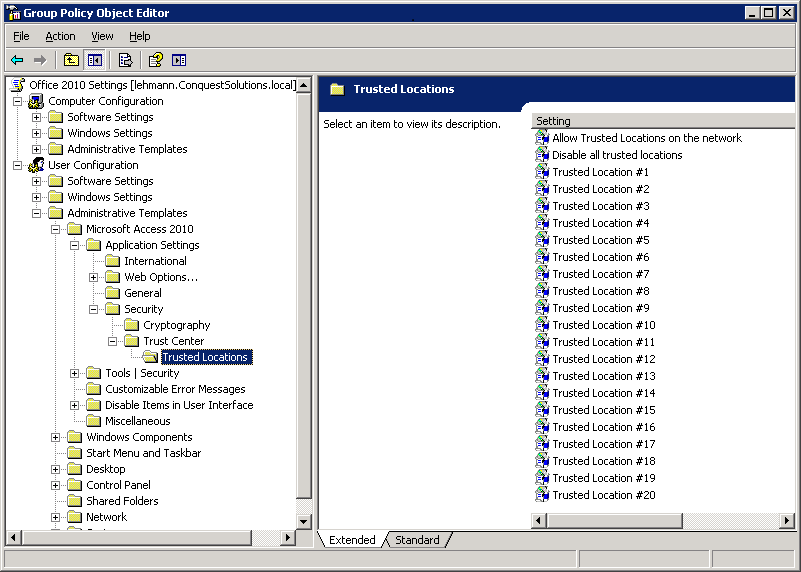Collapse the Microsoft Access 2010 node
This screenshot has height=572, width=801.
[55, 229]
